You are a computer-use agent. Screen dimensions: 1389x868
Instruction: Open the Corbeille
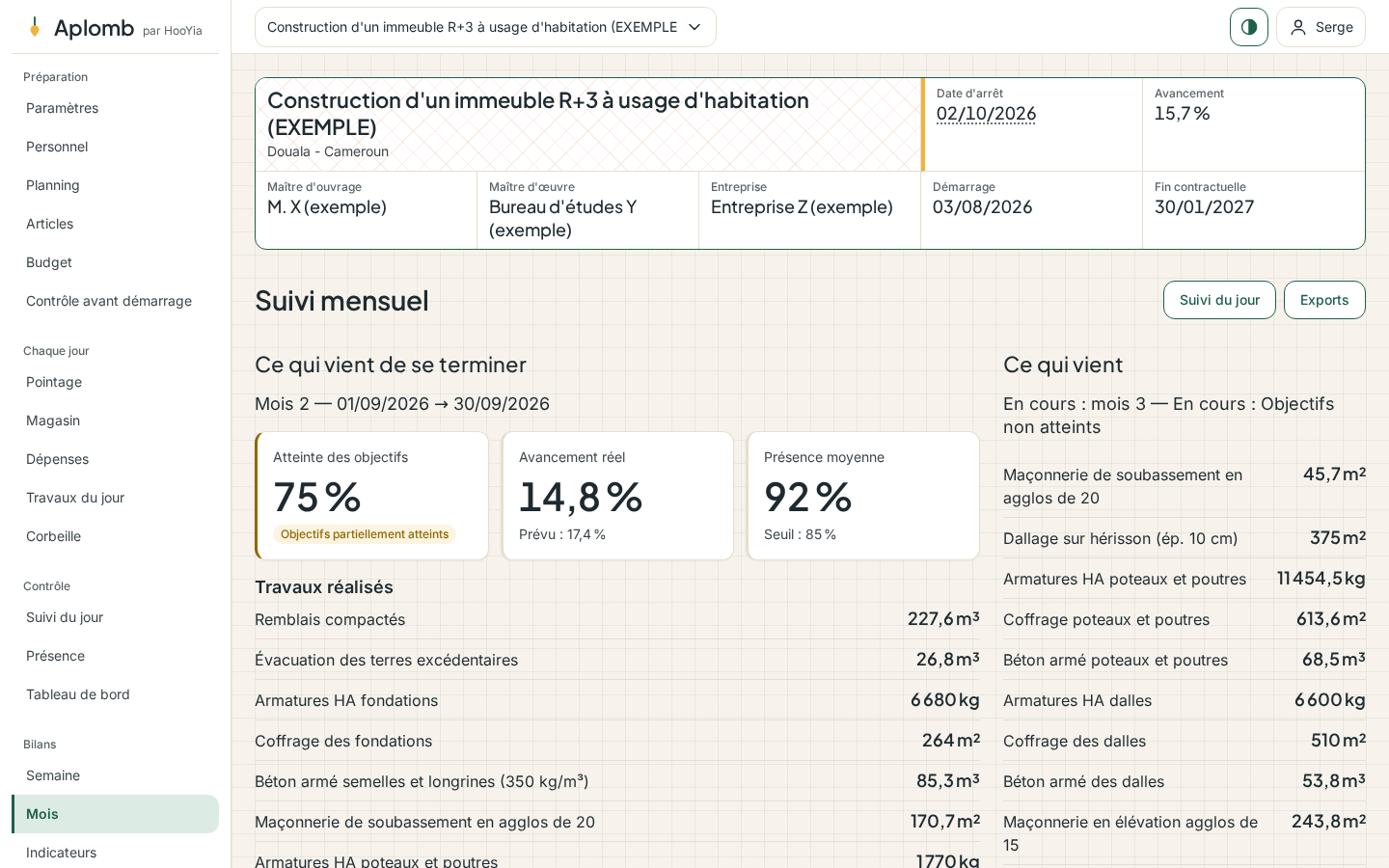115,536
